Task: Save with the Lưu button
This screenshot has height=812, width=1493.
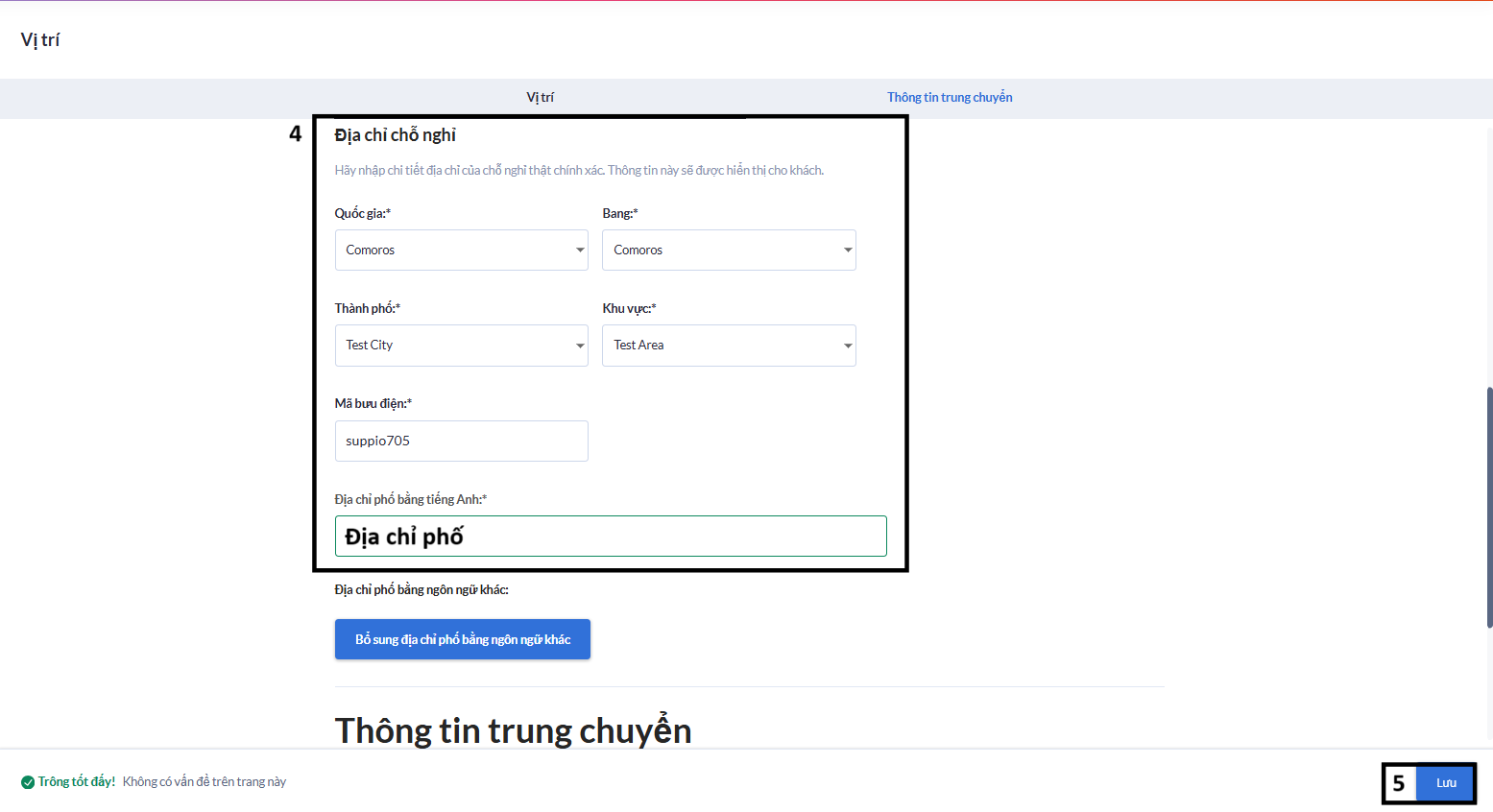Action: pos(1446,783)
